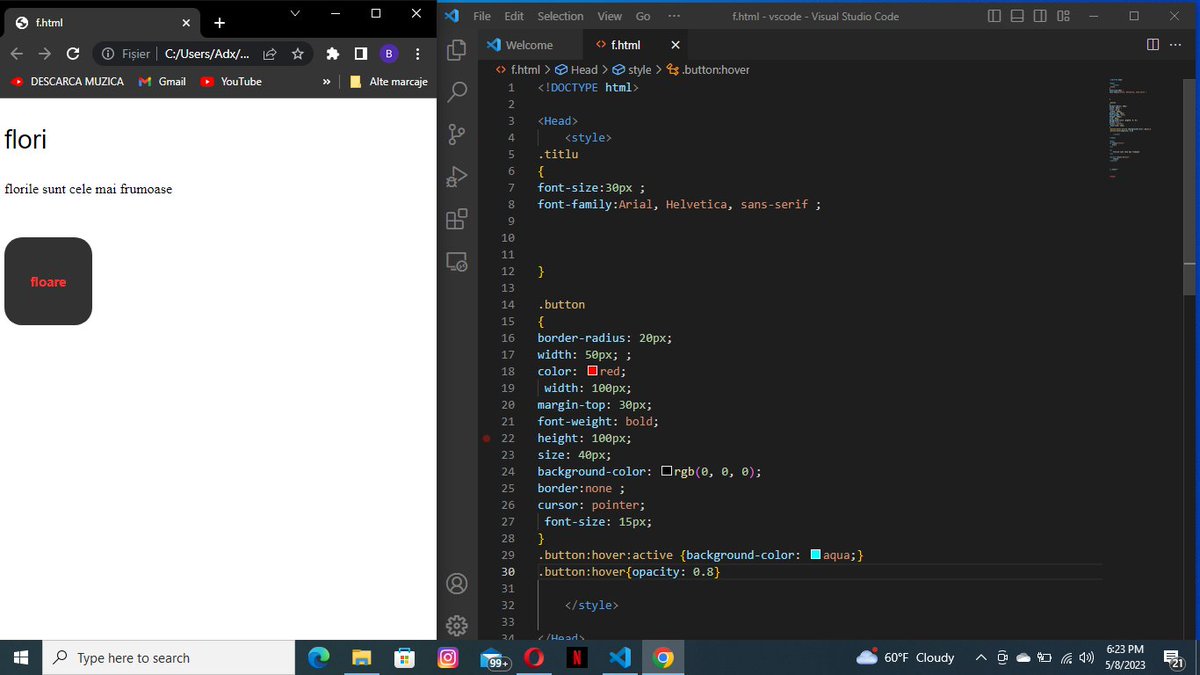Image resolution: width=1200 pixels, height=675 pixels.
Task: Open Source Control view in activity bar
Action: 456,135
